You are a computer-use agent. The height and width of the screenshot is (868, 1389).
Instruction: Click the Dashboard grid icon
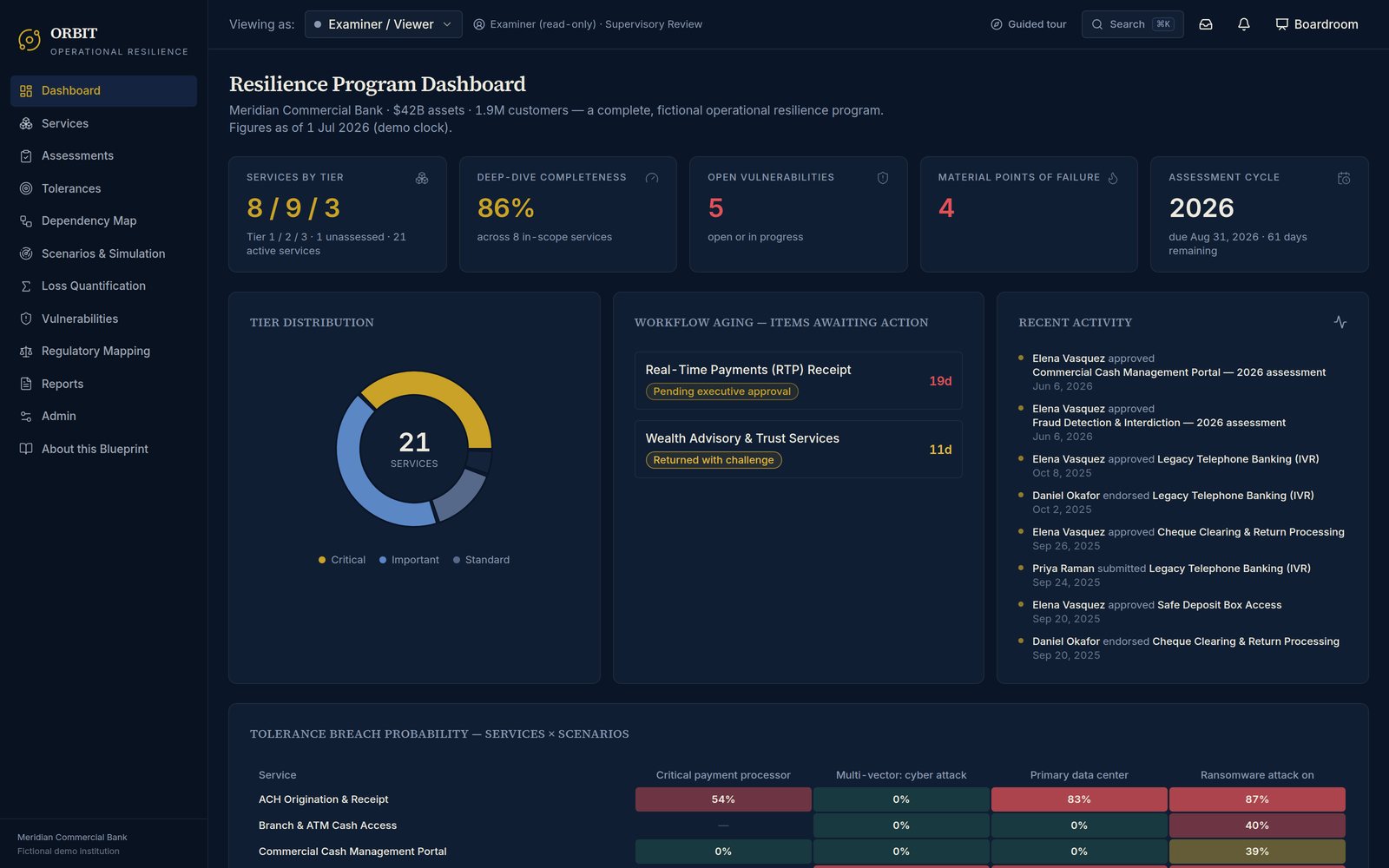click(x=26, y=91)
